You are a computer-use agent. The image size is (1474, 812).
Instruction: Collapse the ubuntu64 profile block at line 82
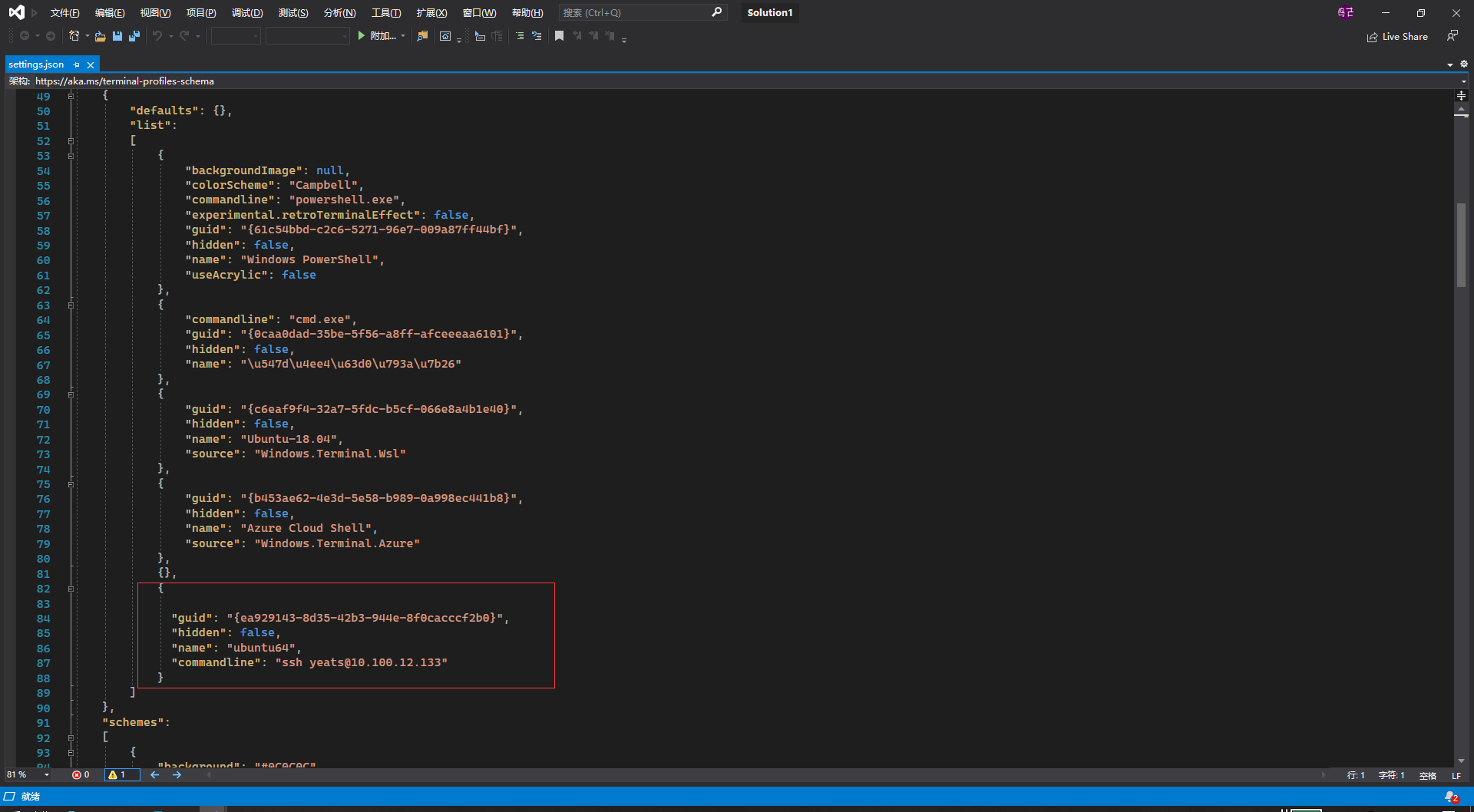tap(71, 589)
